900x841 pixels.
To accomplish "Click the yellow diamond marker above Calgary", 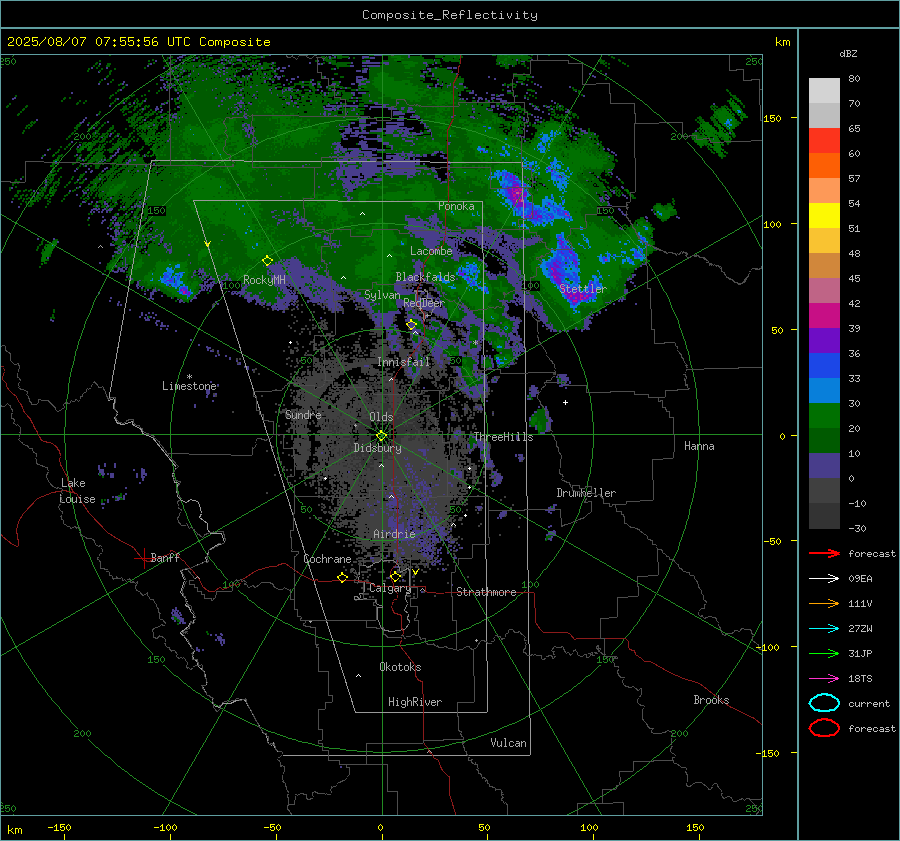I will pos(395,576).
